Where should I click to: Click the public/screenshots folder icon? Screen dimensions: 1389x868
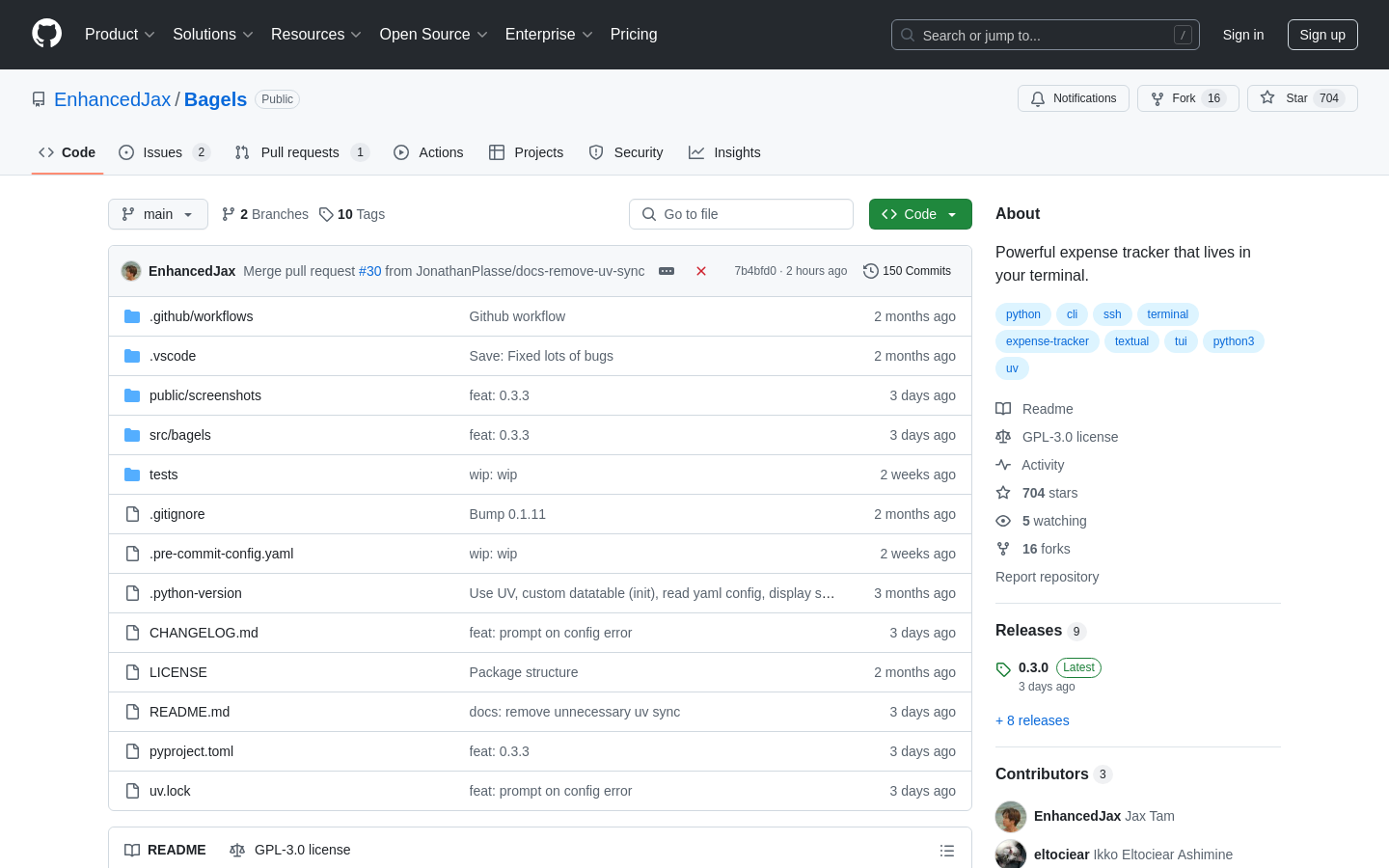pyautogui.click(x=132, y=395)
